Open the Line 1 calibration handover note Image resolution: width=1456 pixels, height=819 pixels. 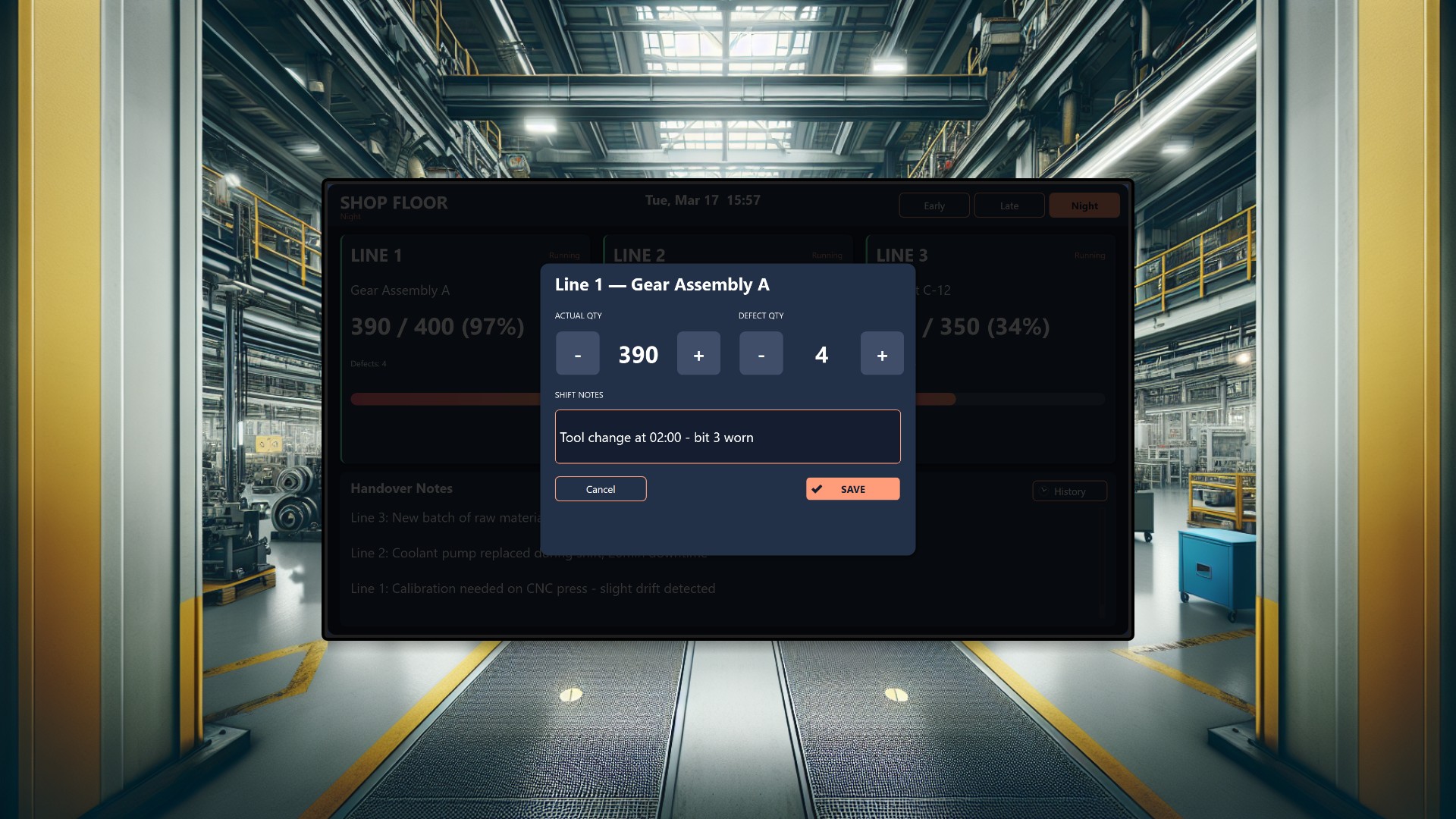coord(533,588)
